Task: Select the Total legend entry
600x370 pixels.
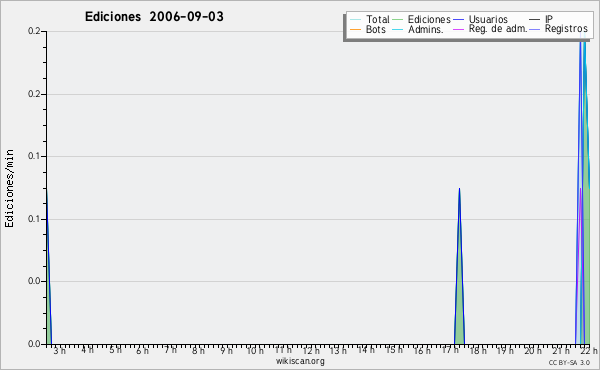Action: click(x=370, y=19)
